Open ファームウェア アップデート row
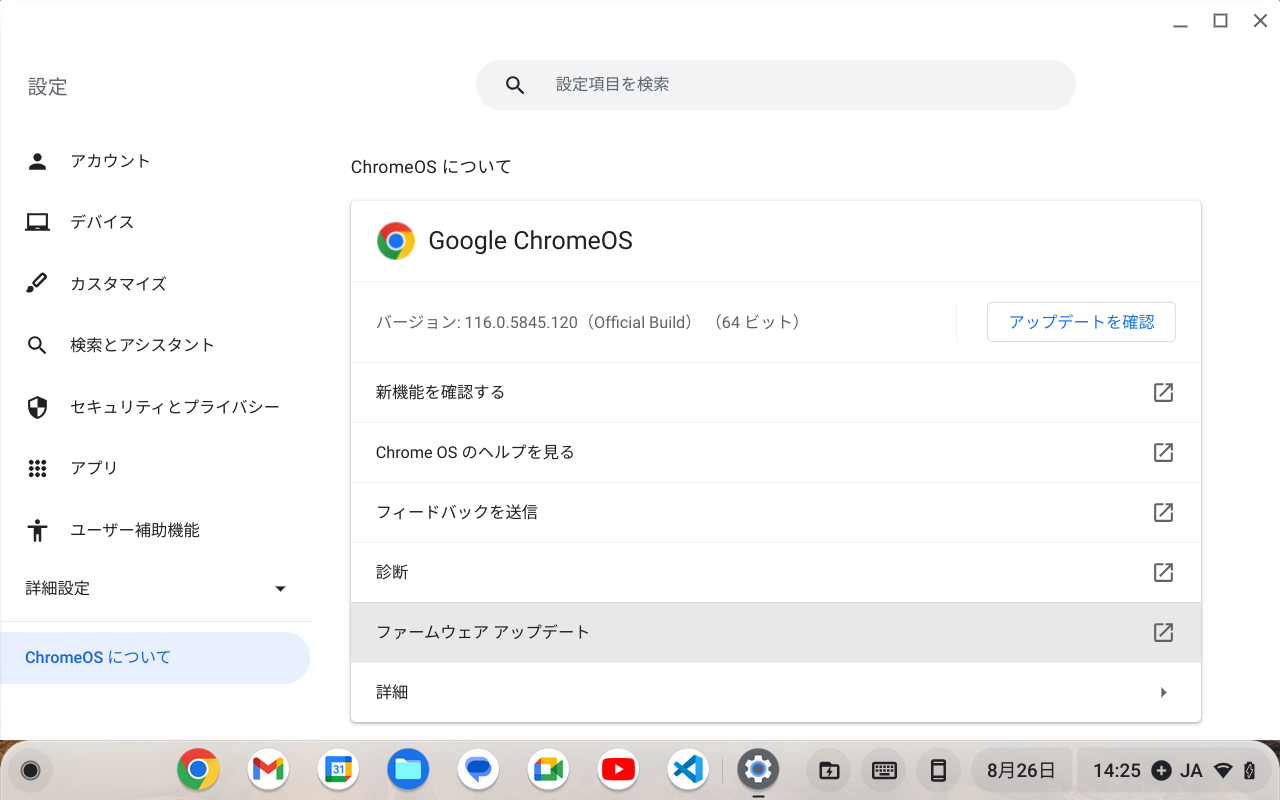1280x800 pixels. (776, 632)
